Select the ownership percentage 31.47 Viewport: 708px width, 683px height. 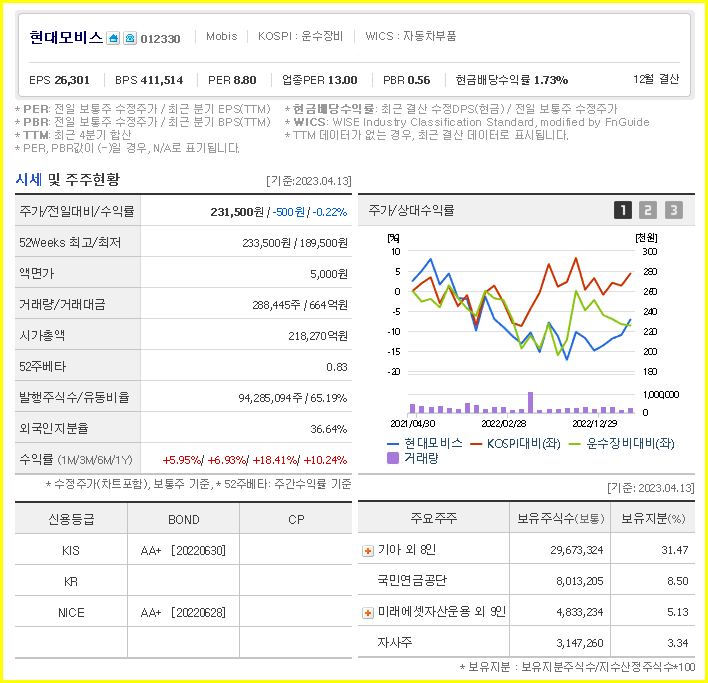(675, 550)
